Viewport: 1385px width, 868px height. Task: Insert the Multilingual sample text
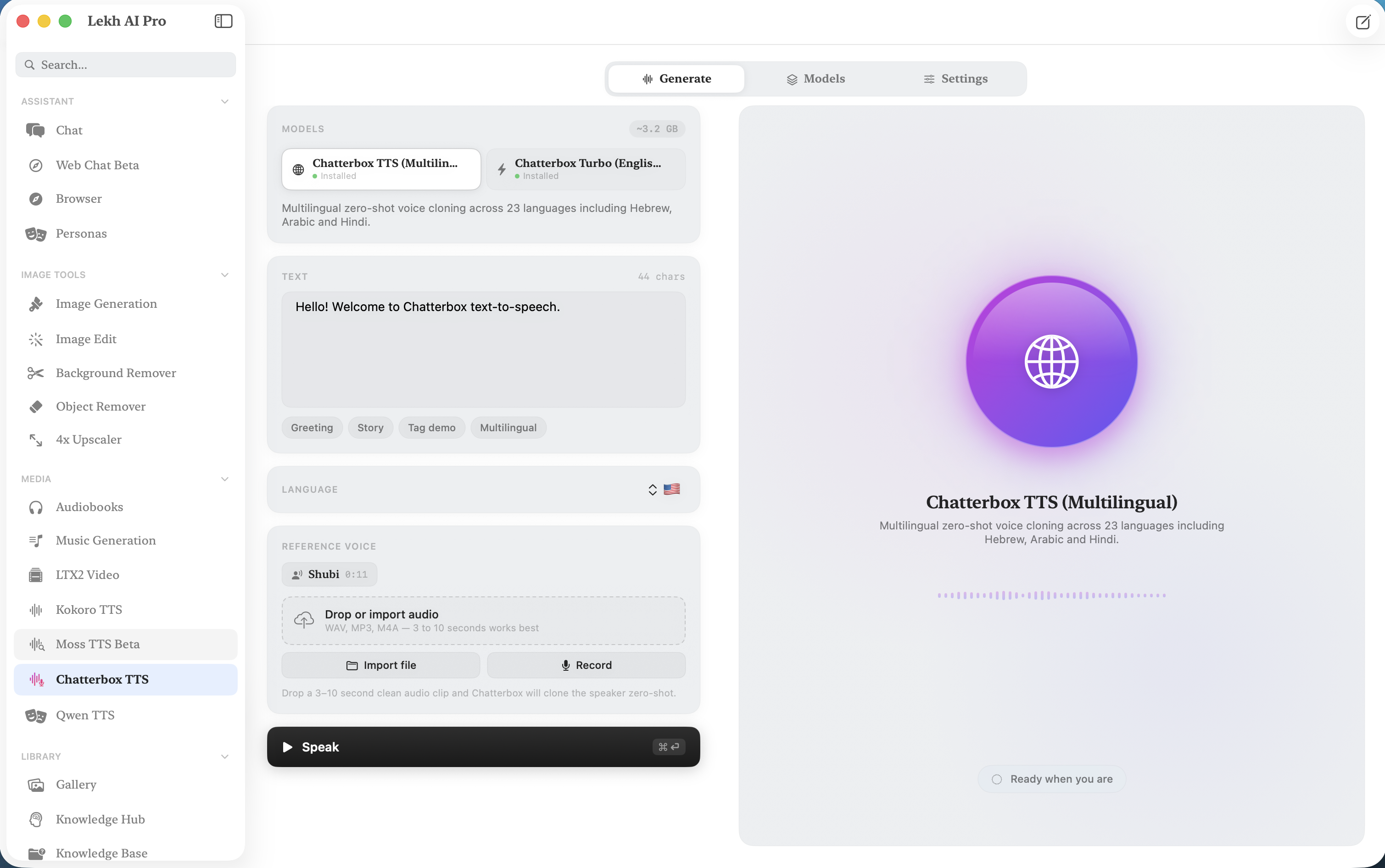click(x=508, y=428)
